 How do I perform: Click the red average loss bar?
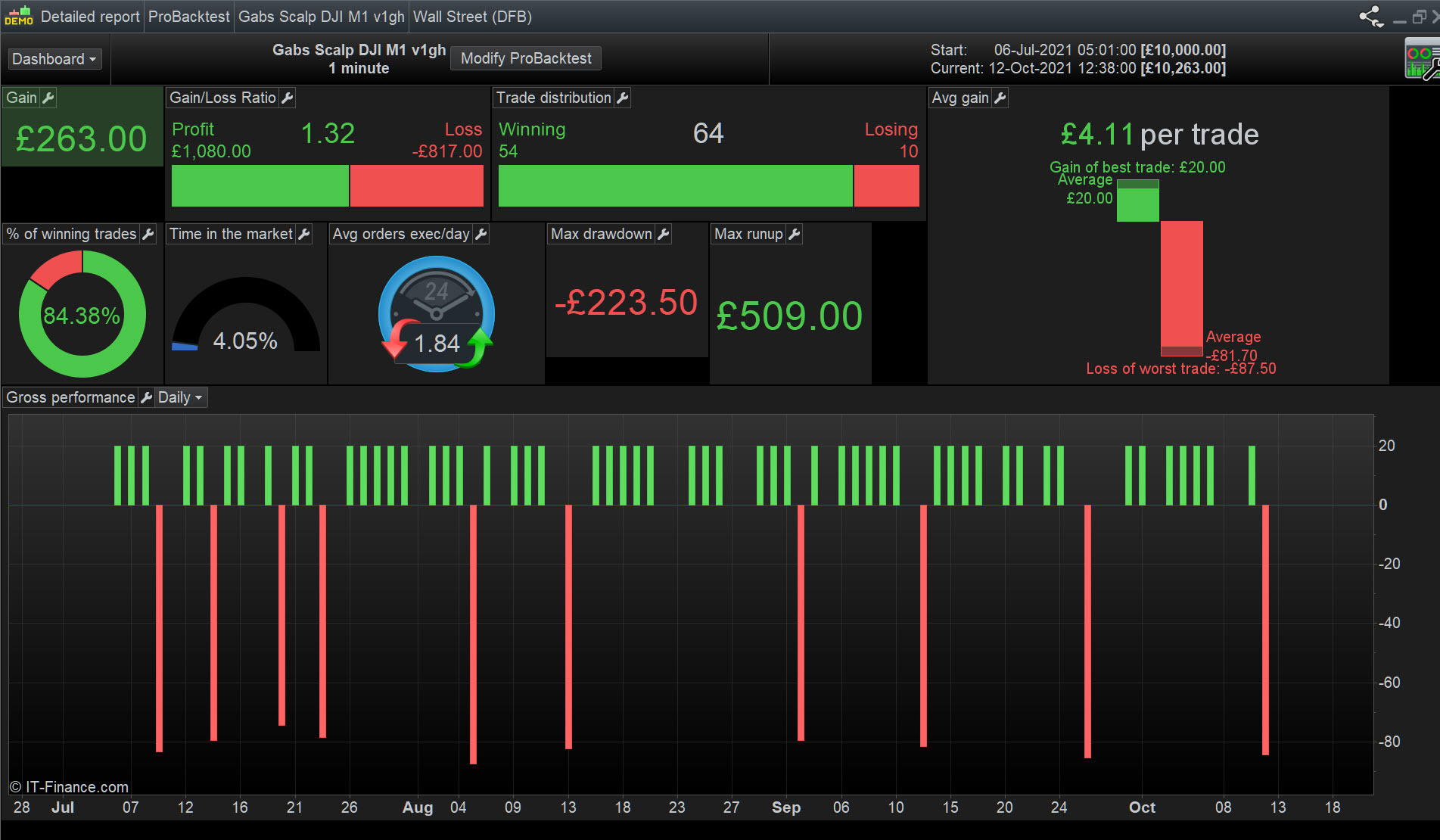[1182, 288]
